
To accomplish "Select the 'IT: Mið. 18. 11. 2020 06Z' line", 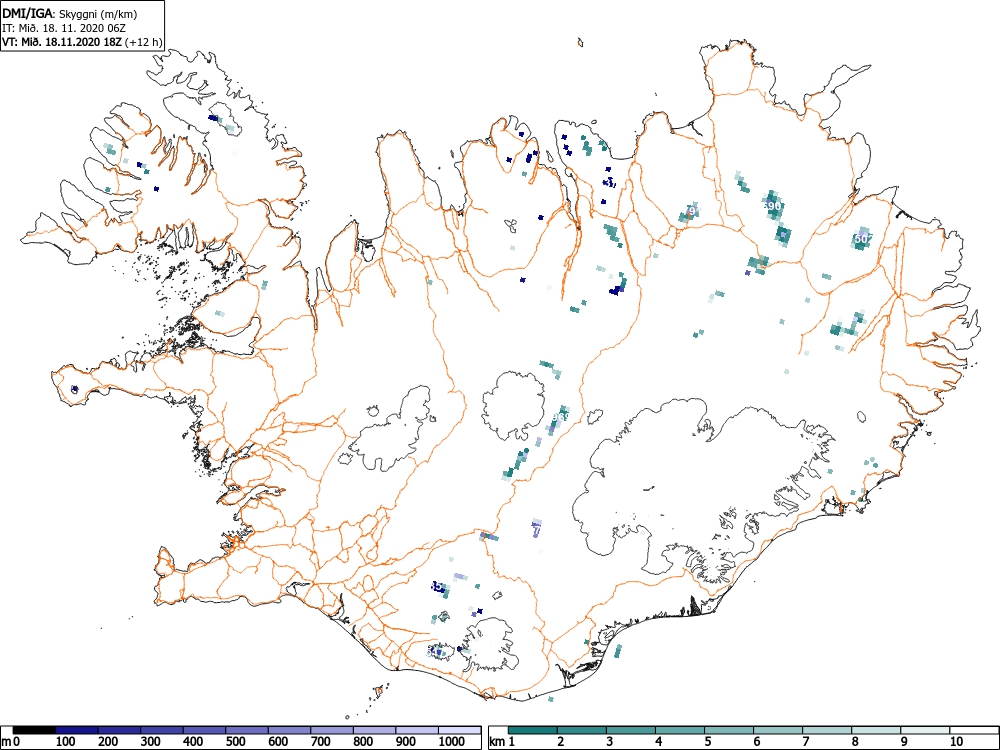I will [64, 29].
